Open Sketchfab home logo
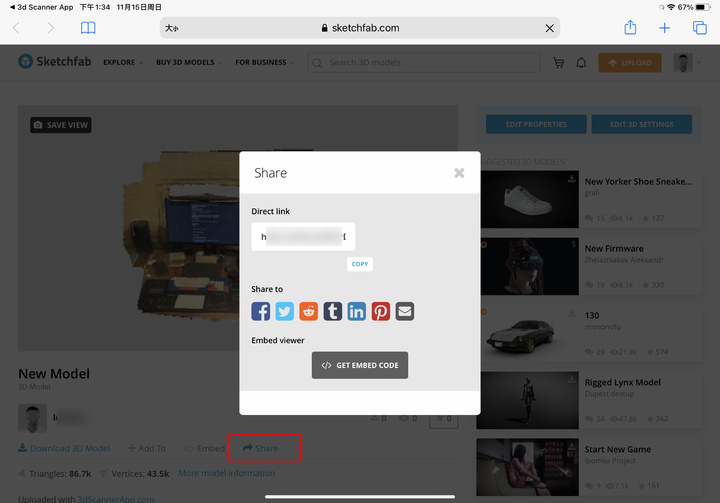 click(x=55, y=62)
